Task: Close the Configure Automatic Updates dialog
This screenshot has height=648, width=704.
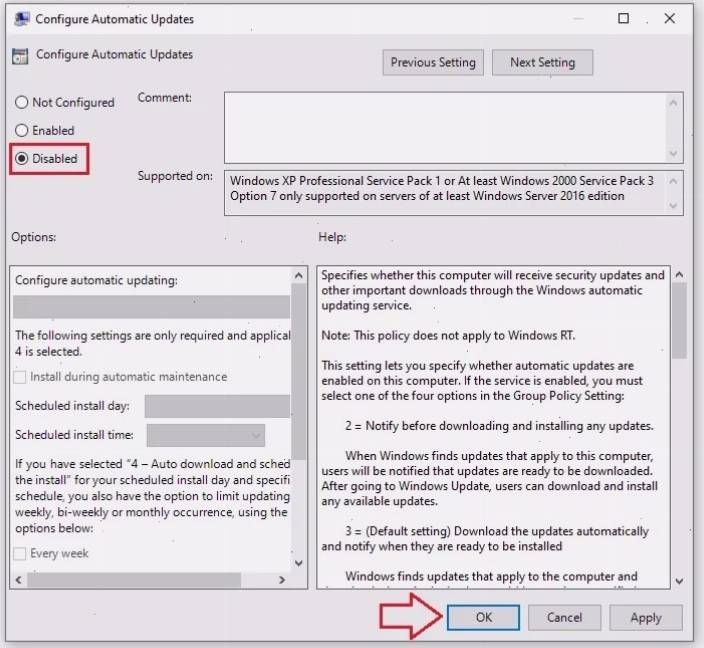Action: (x=669, y=18)
